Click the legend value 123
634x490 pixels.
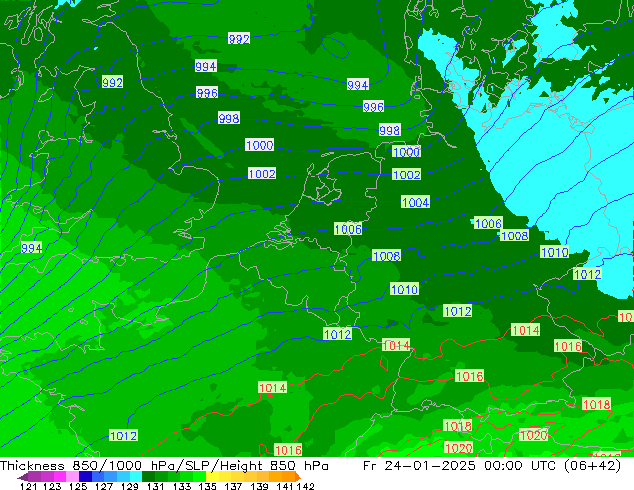coord(52,486)
